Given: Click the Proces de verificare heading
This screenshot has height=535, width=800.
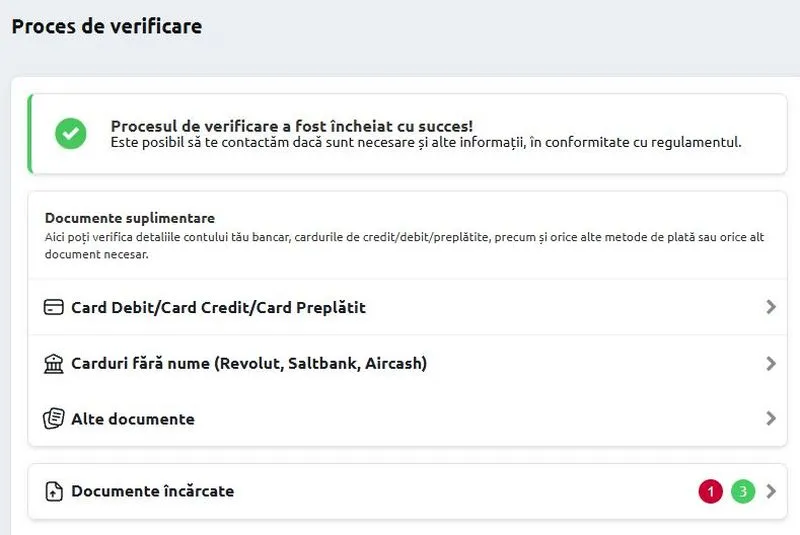Looking at the screenshot, I should click(107, 27).
